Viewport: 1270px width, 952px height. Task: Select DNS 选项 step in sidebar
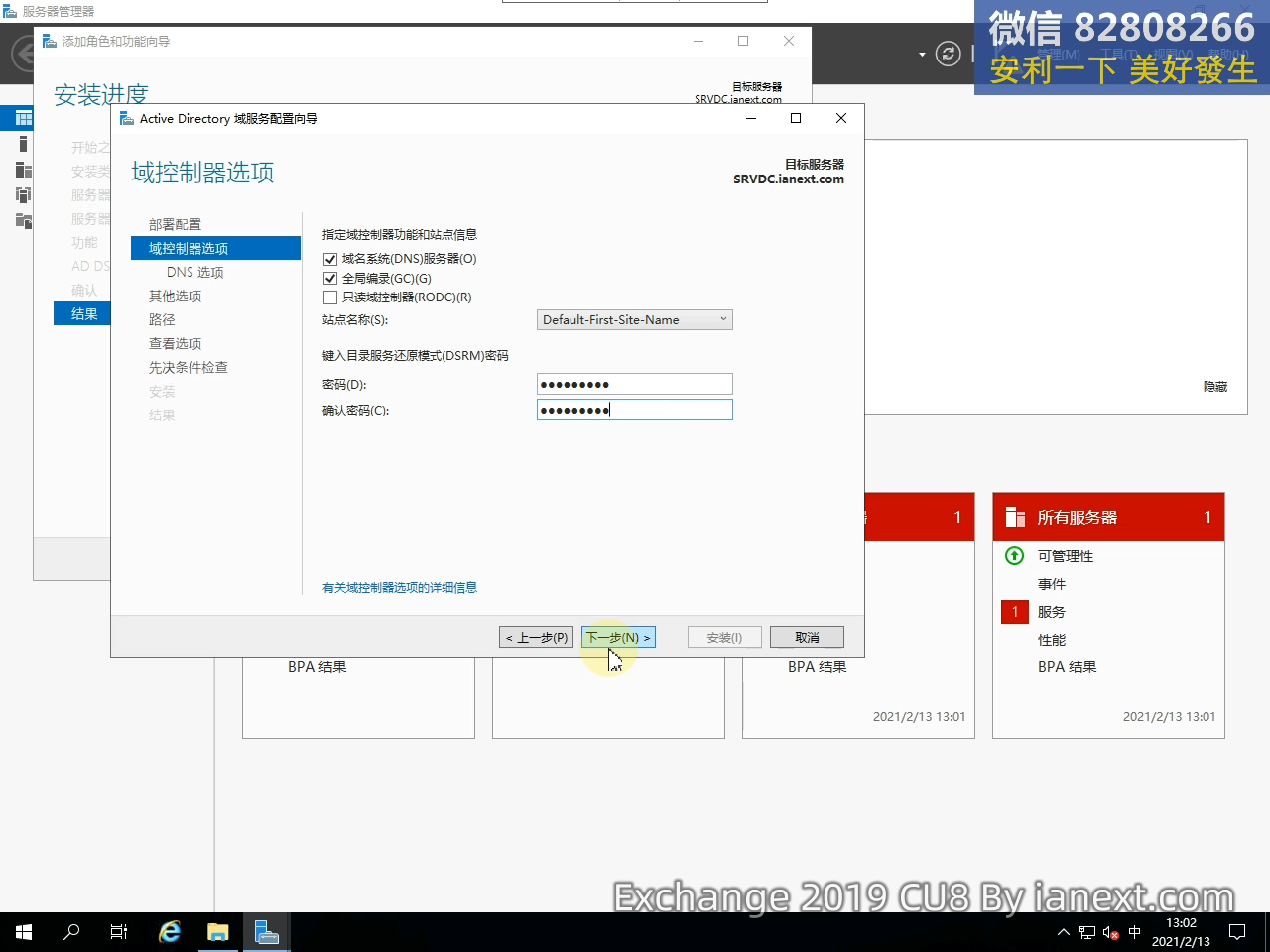point(195,273)
